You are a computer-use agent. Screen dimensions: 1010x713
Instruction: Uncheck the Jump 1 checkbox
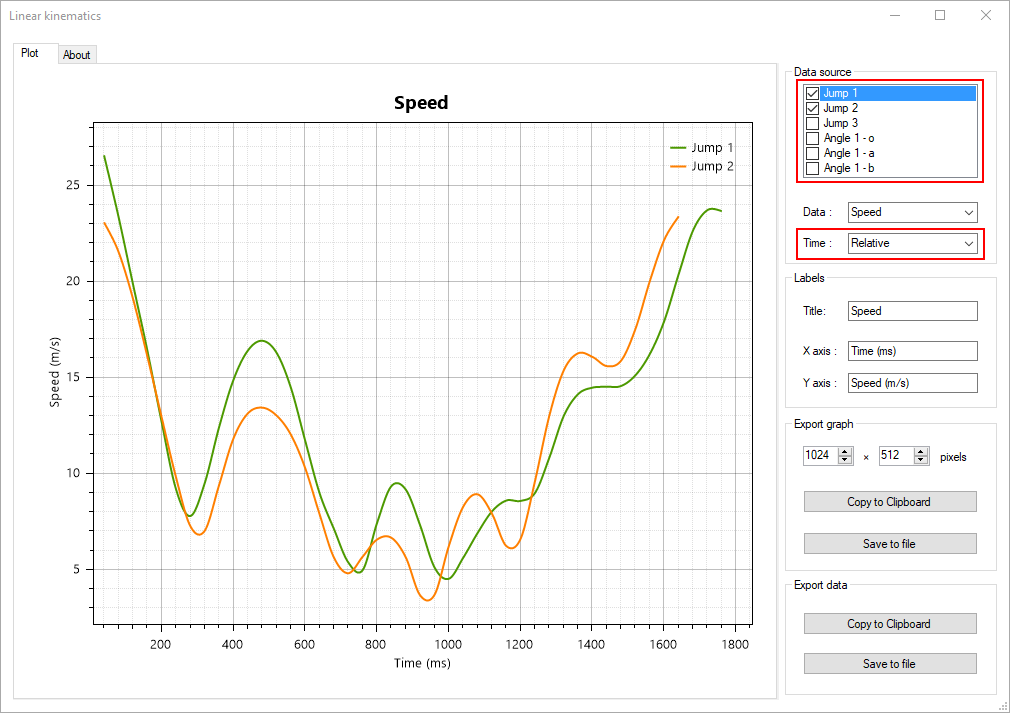tap(812, 93)
